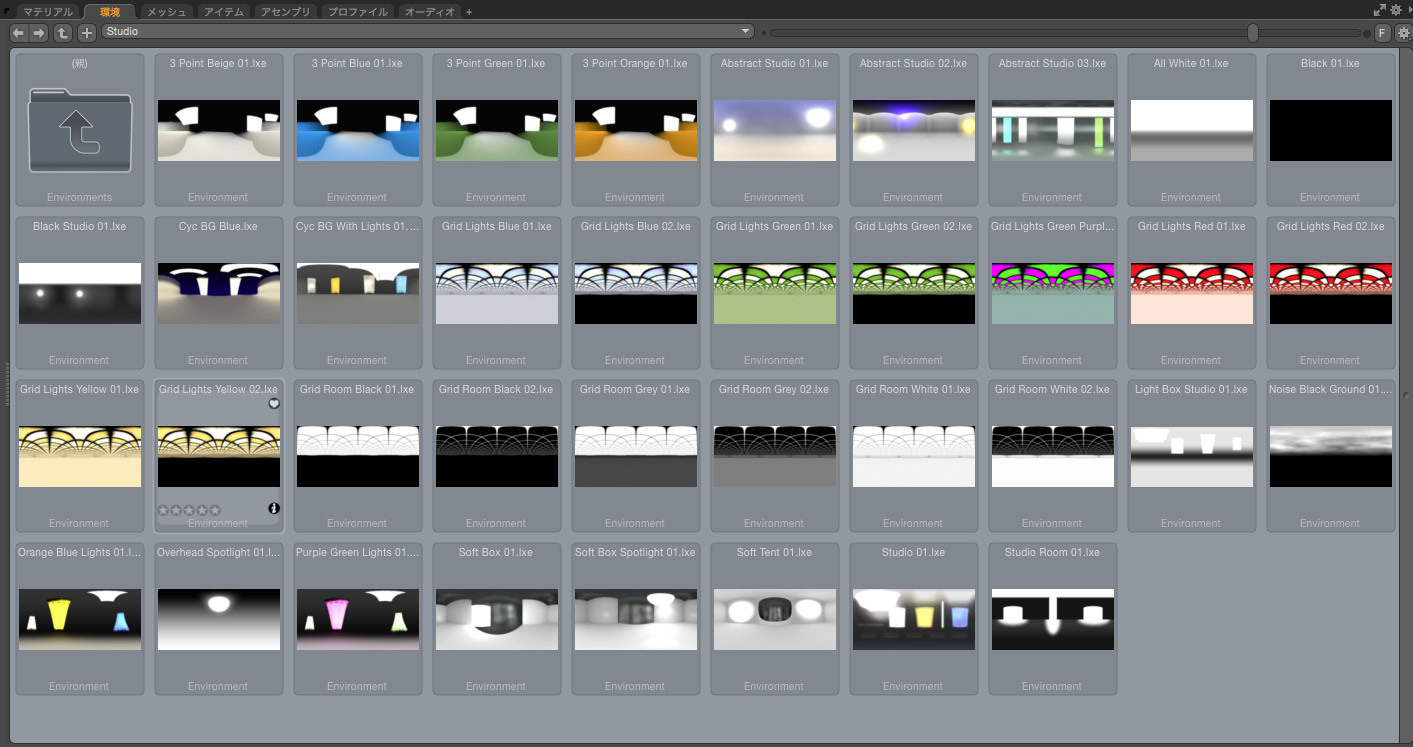Pick Grid Lights Green 02 preset
The height and width of the screenshot is (747, 1413).
point(913,293)
